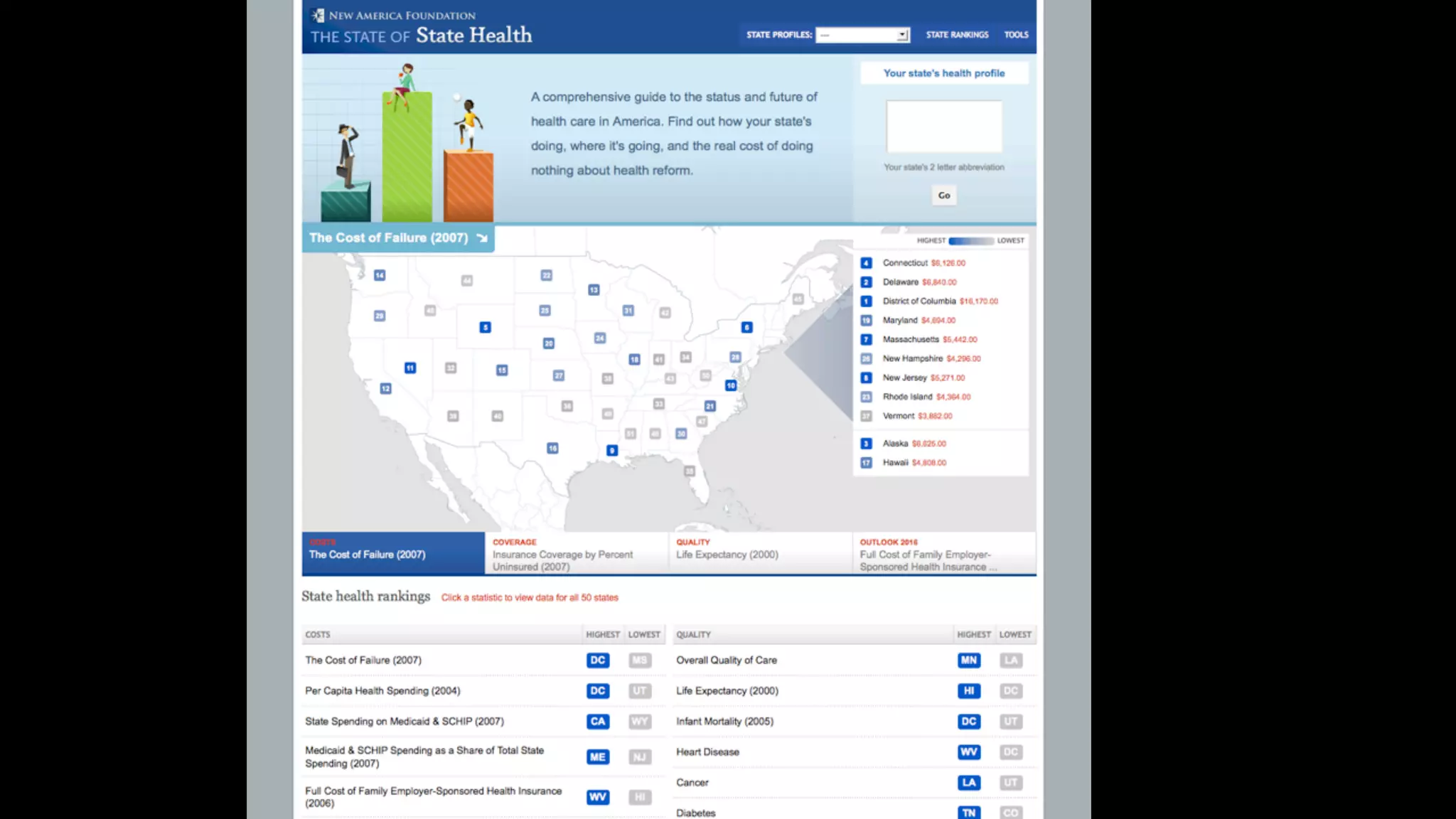Click rank 3 badge beside Alaska
The height and width of the screenshot is (819, 1456).
tap(866, 444)
